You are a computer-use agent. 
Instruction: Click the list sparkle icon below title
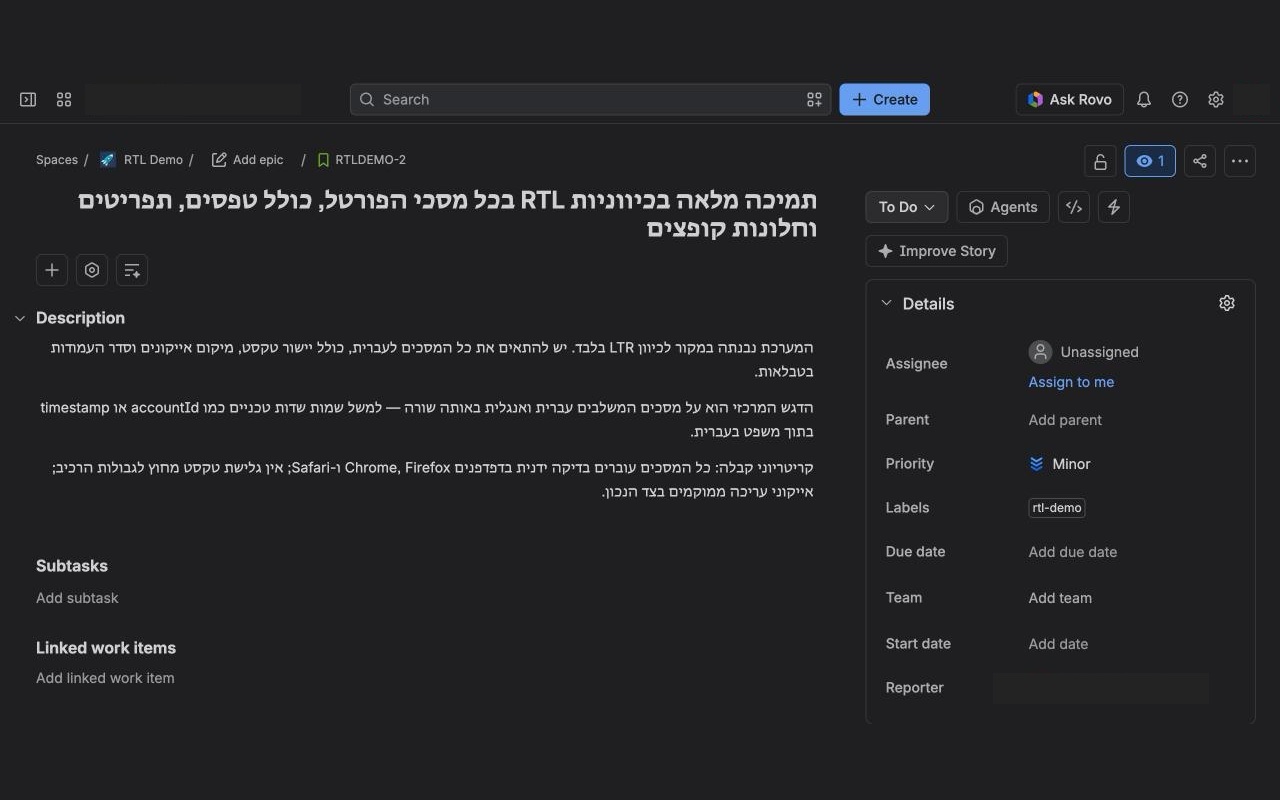click(x=132, y=270)
